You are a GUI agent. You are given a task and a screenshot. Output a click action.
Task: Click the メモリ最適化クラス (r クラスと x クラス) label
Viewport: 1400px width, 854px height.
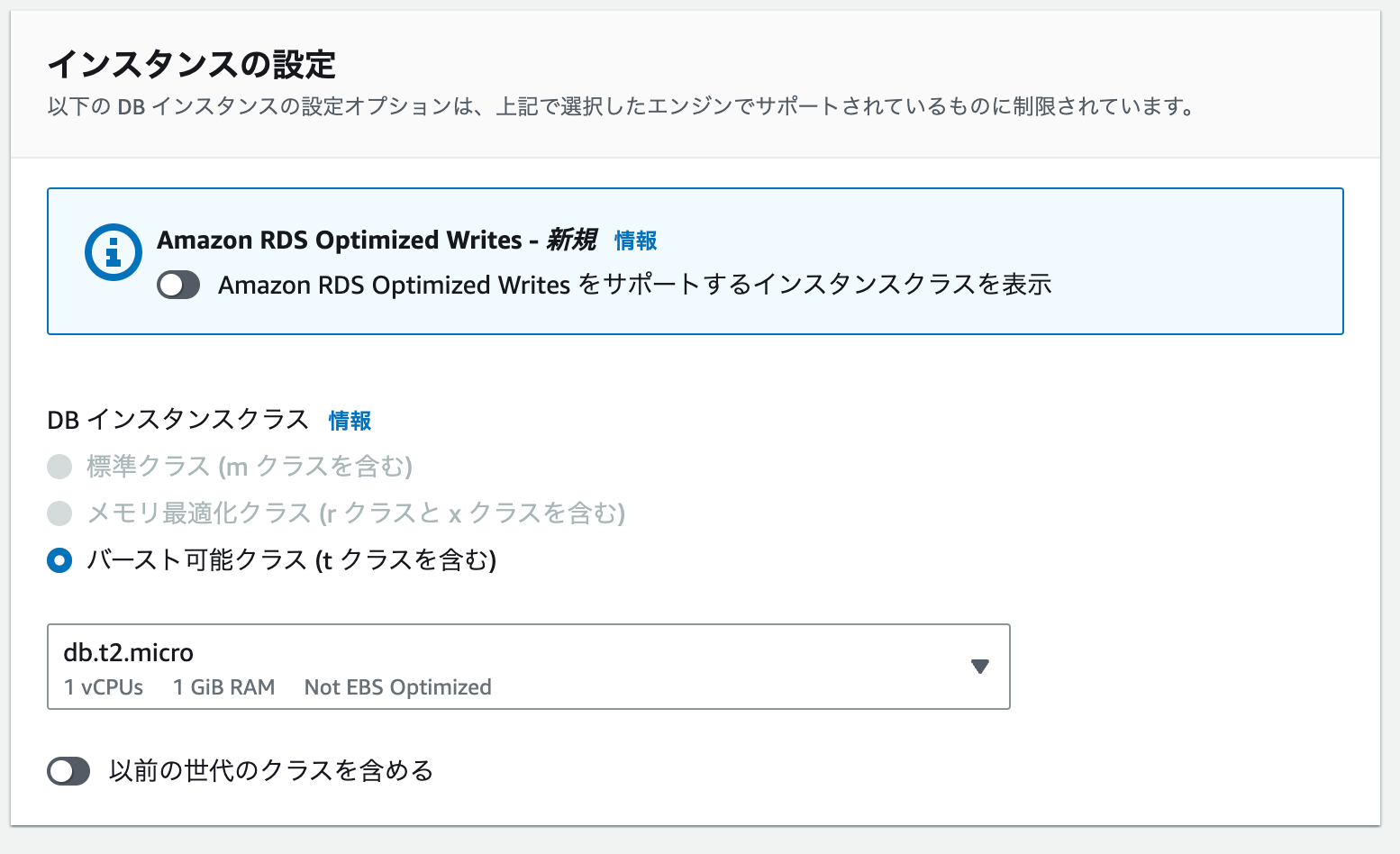[355, 513]
